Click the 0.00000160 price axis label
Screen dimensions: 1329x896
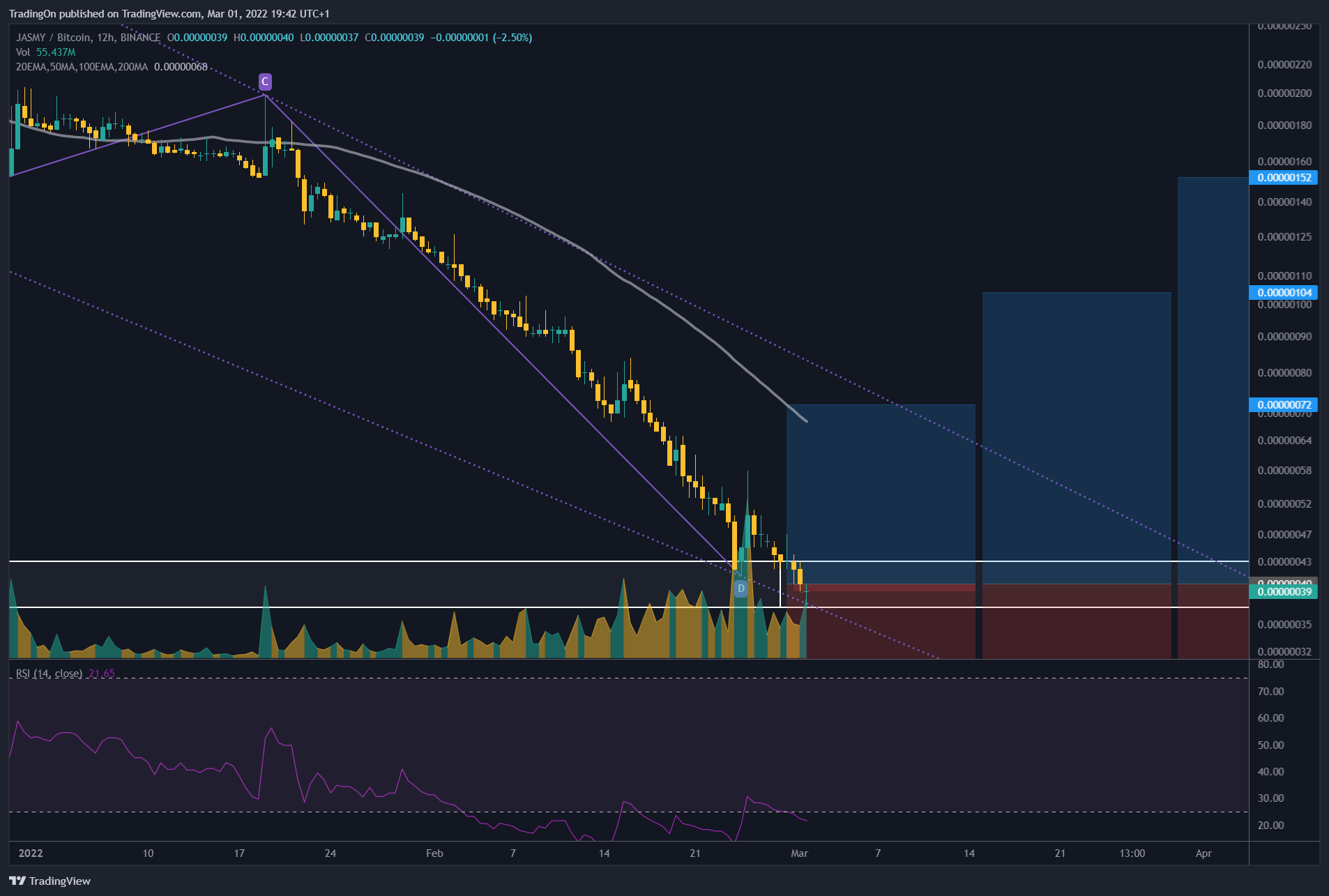click(x=1284, y=162)
